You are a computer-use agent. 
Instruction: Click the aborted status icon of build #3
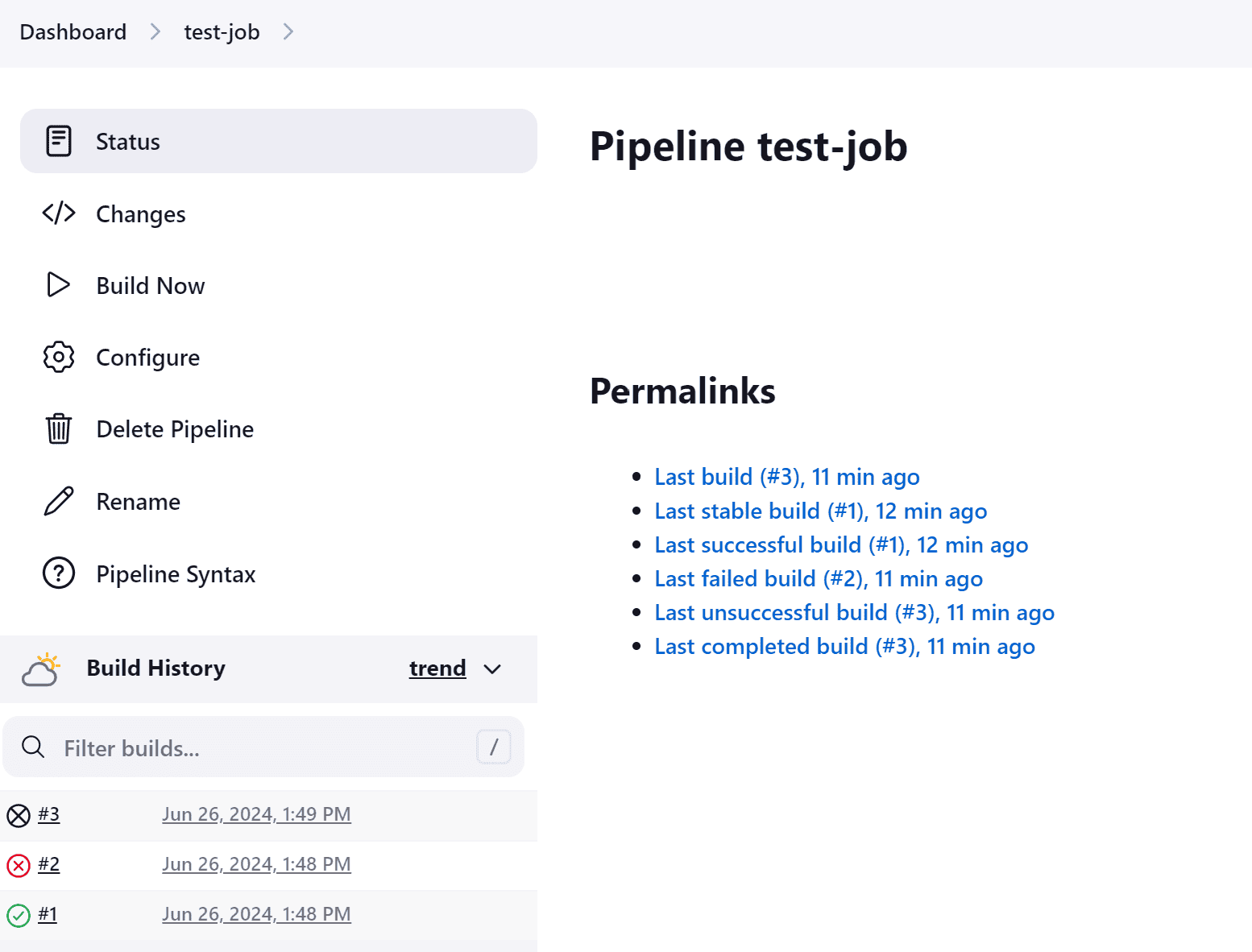click(19, 816)
